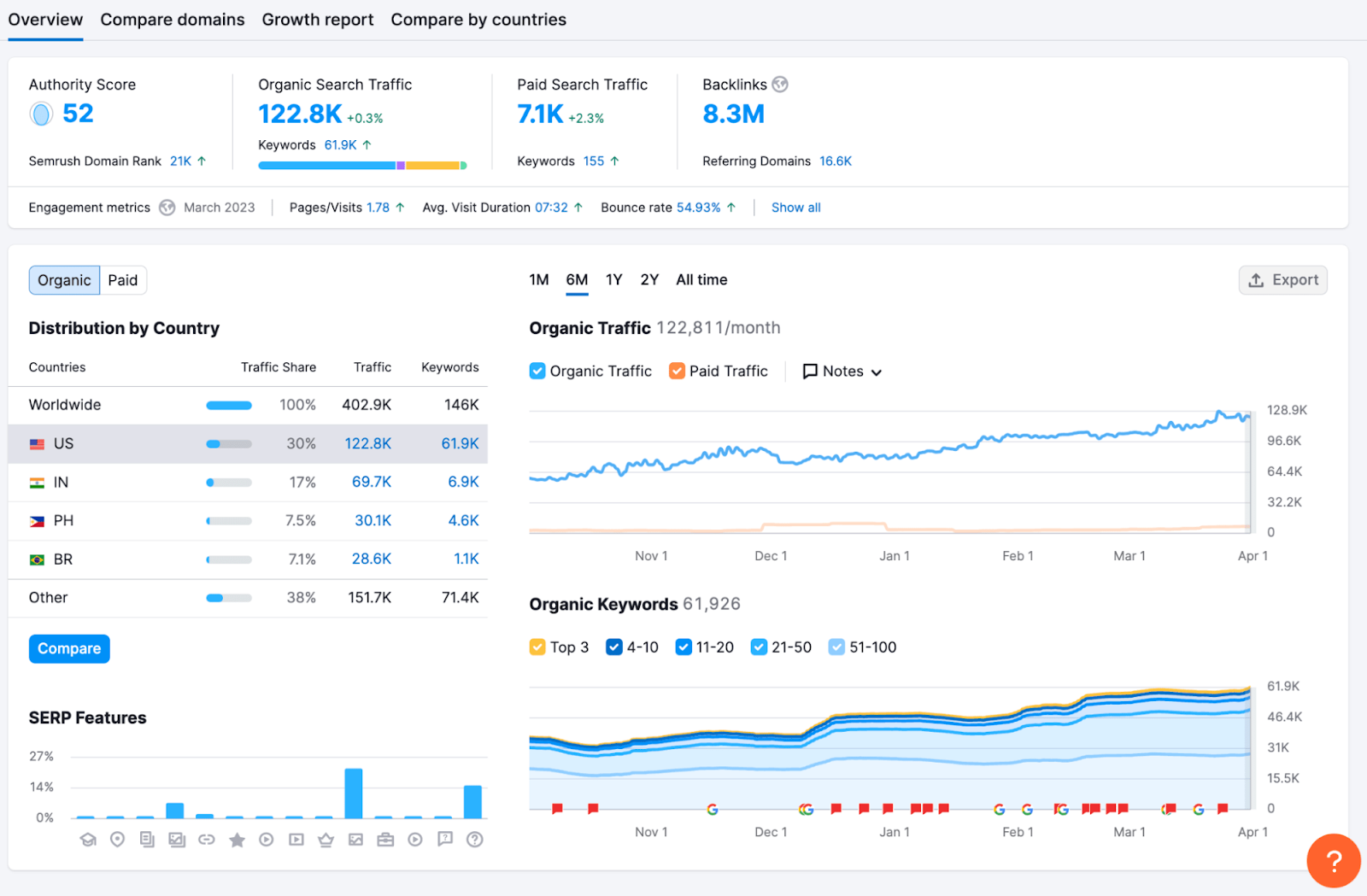Click the star Reviews SERP feature icon
Viewport: 1367px width, 896px height.
tap(237, 840)
